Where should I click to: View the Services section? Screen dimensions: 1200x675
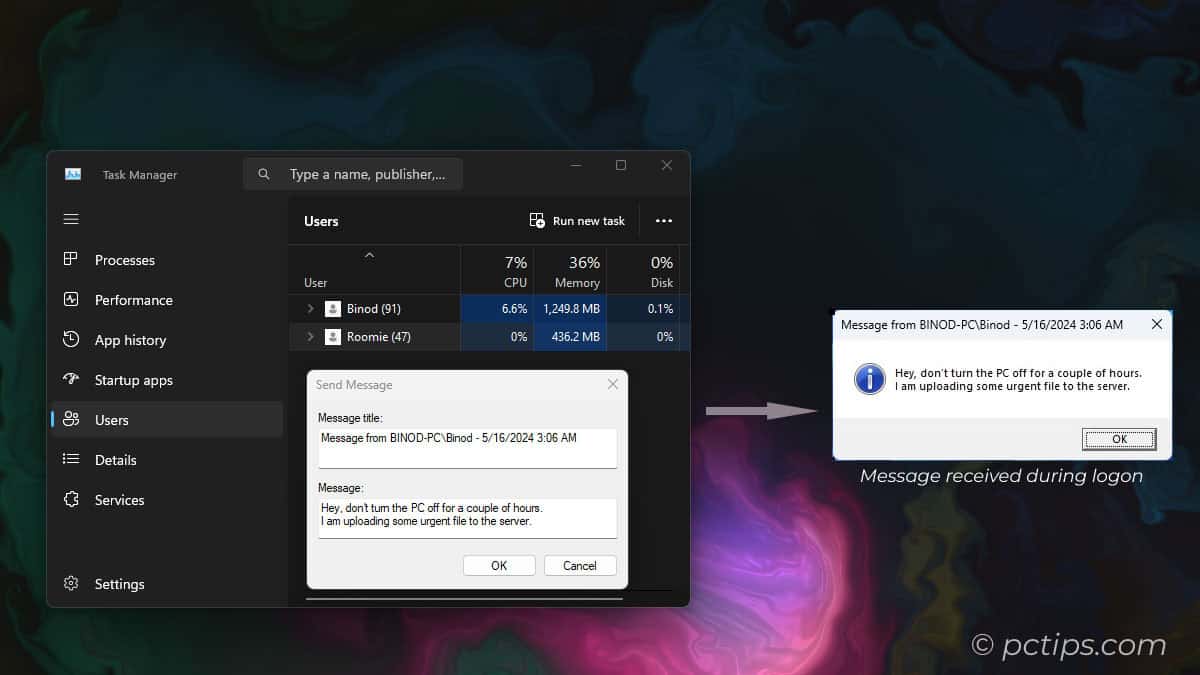pyautogui.click(x=119, y=500)
